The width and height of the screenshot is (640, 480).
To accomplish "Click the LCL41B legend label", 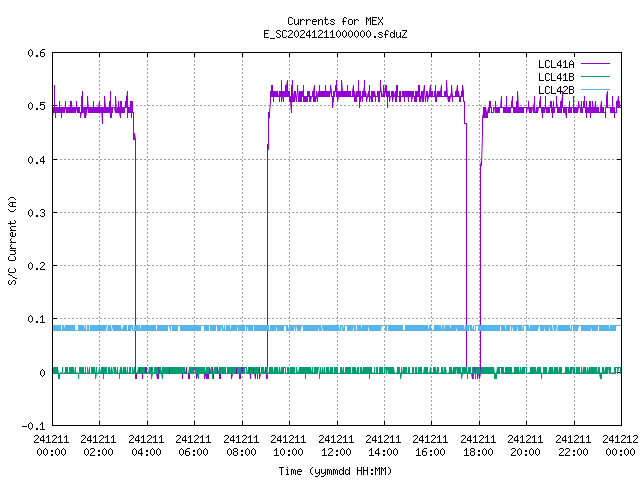I will [x=556, y=77].
